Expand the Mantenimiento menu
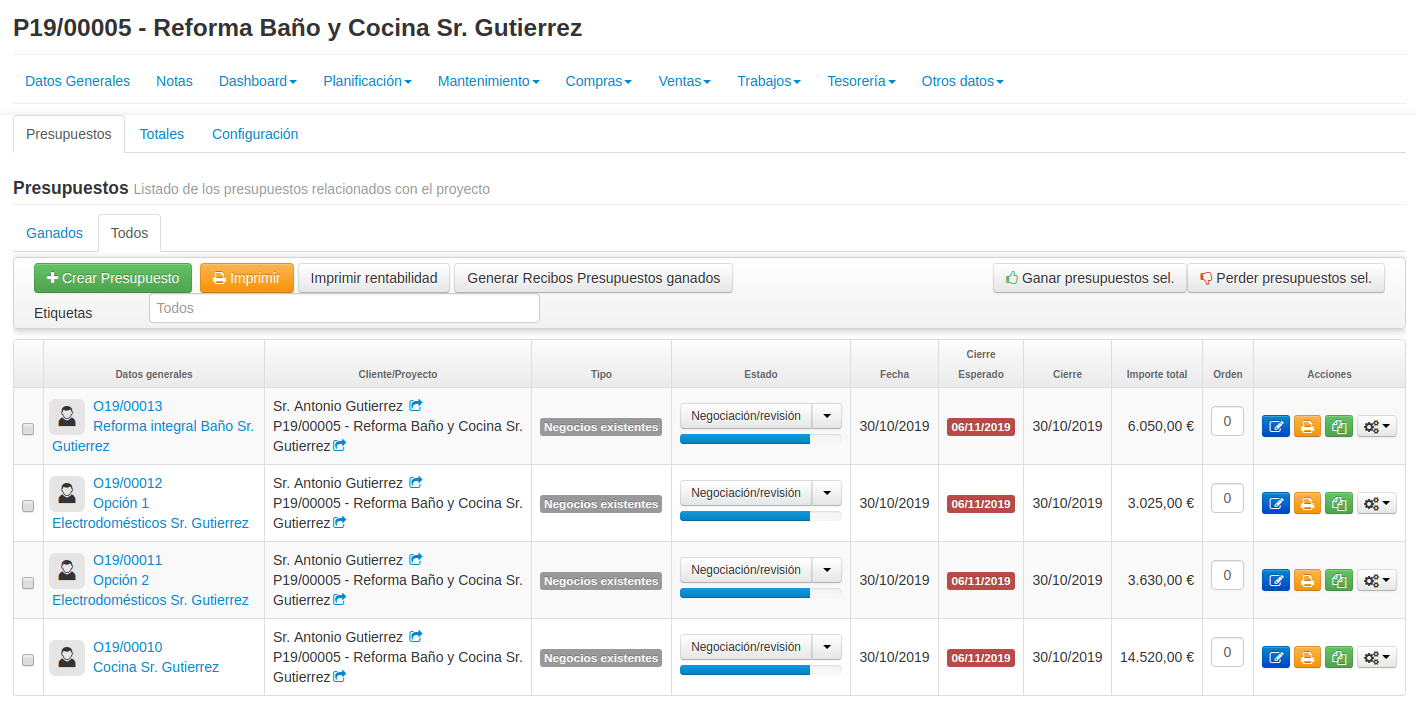The width and height of the screenshot is (1417, 702). [489, 81]
